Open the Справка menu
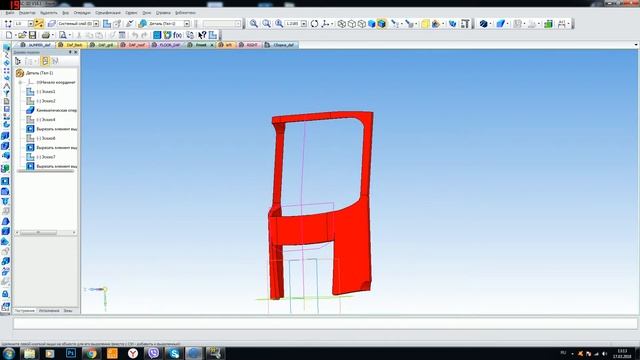Screen dimensions: 640x360 tap(163, 13)
